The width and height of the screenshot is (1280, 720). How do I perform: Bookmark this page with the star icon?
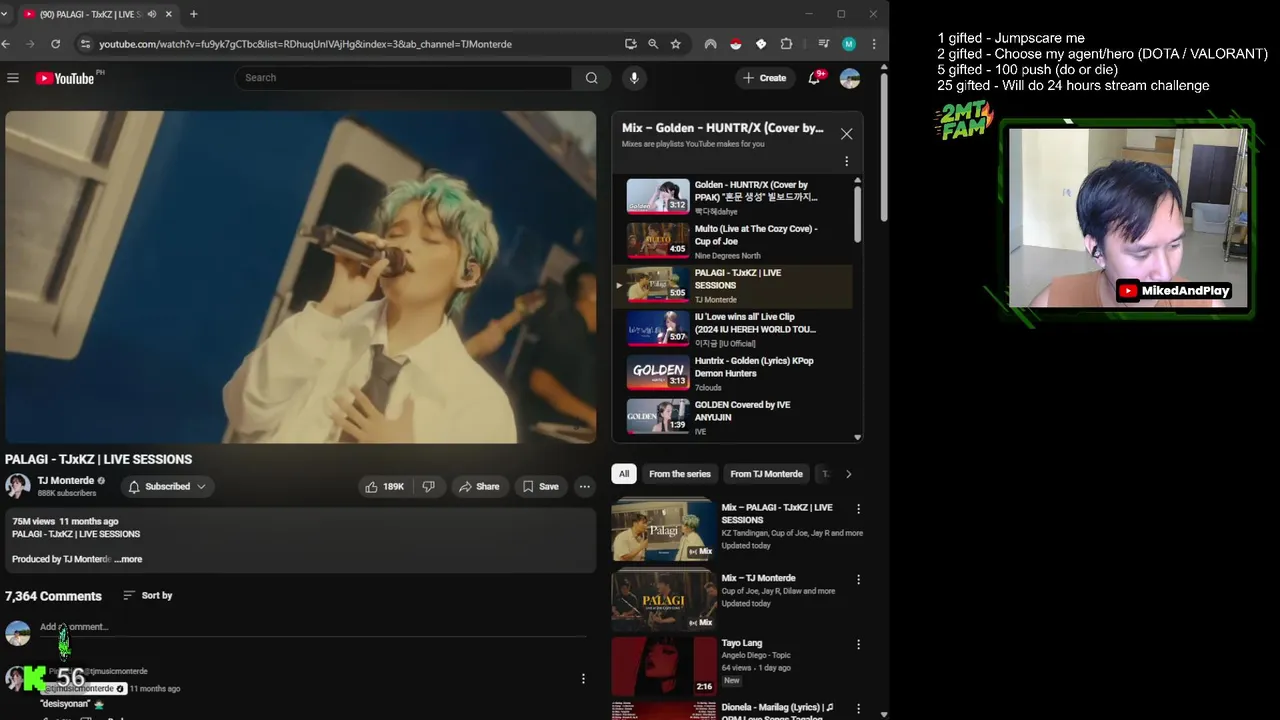(x=676, y=44)
